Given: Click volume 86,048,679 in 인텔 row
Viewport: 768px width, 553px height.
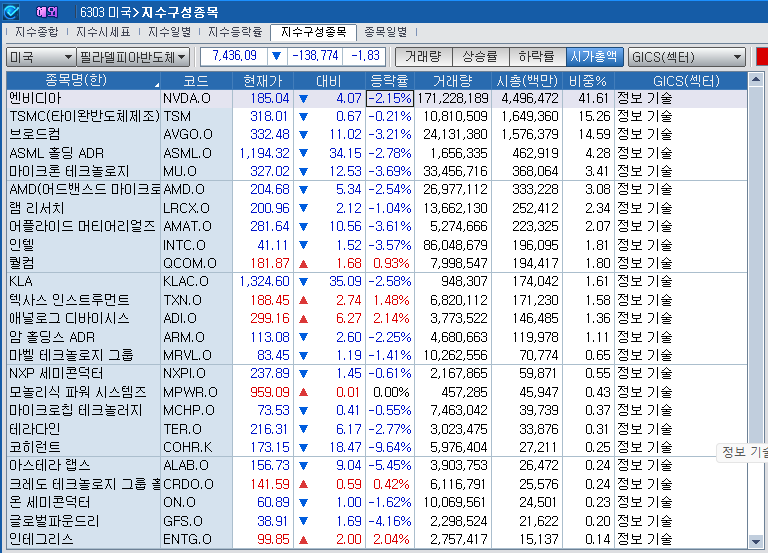Looking at the screenshot, I should [455, 245].
